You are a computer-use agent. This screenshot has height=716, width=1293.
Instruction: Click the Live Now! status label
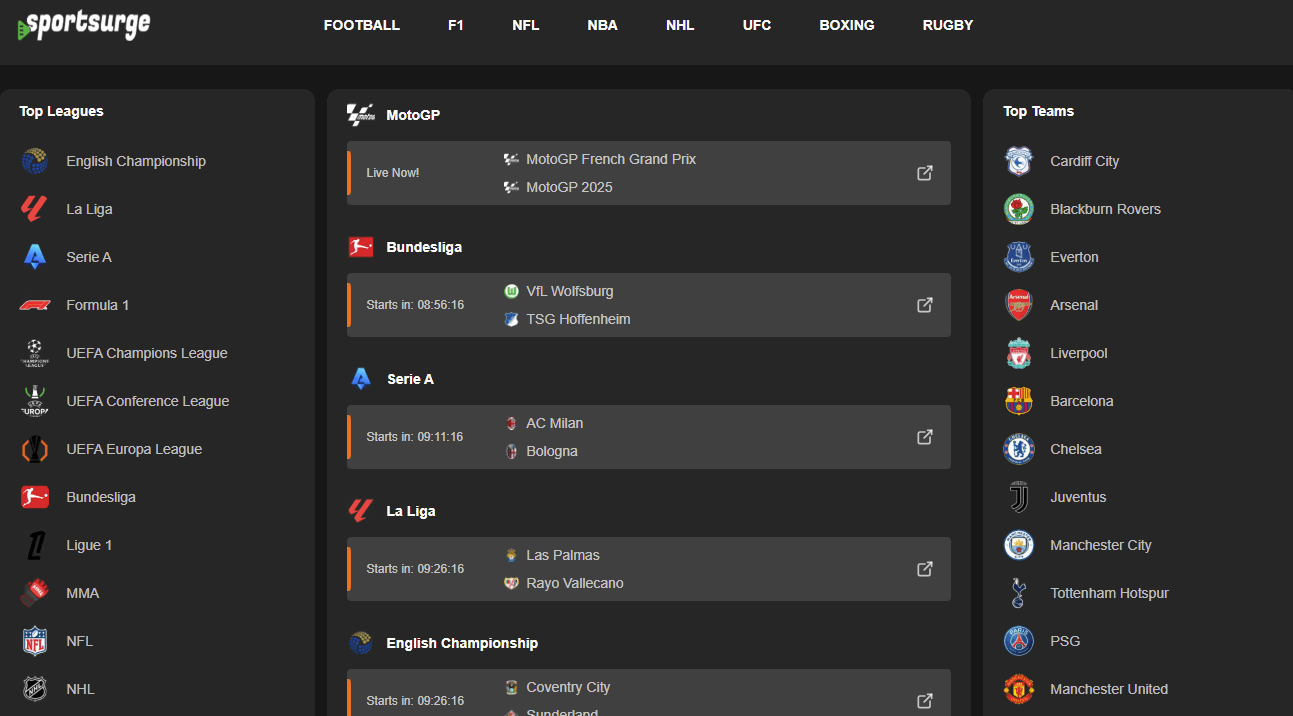(x=393, y=173)
